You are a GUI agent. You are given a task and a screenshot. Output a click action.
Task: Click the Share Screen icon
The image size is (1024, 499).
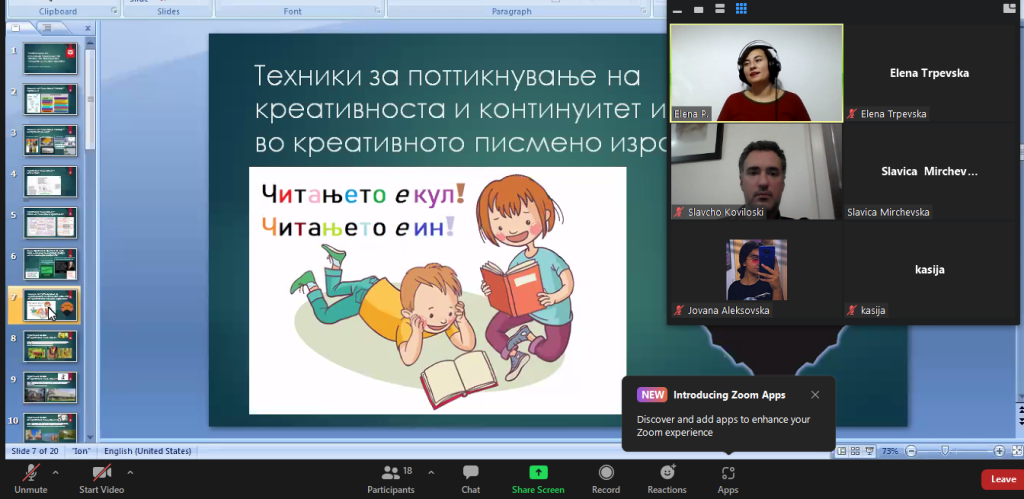[538, 477]
